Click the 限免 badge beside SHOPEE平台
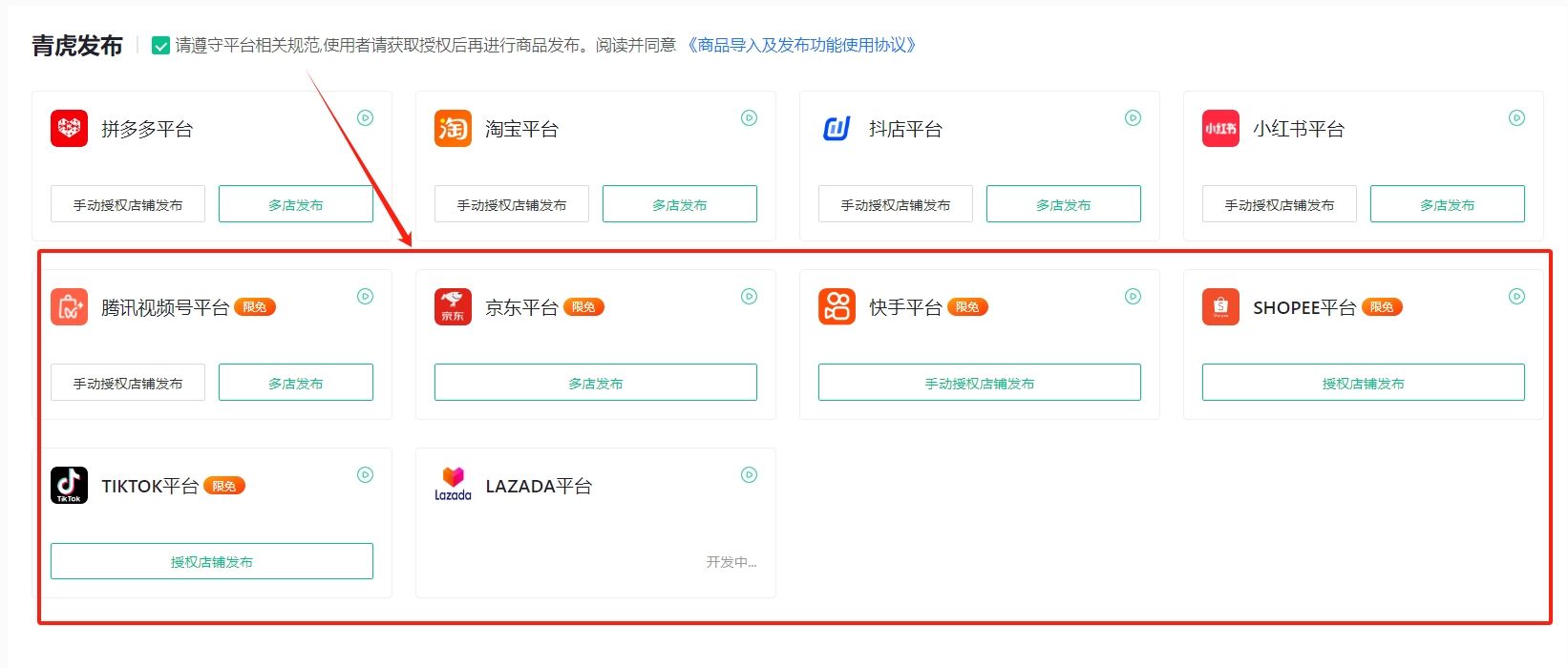 (1382, 307)
